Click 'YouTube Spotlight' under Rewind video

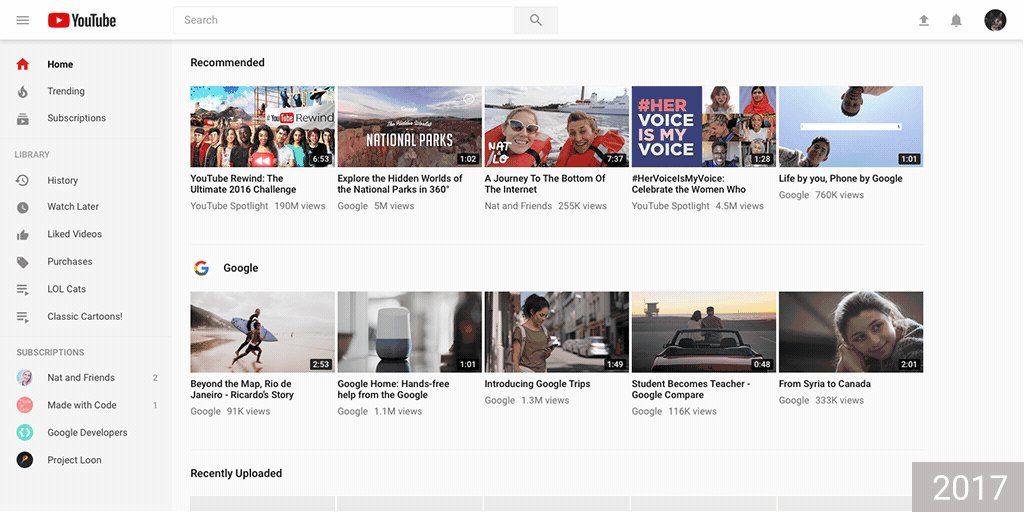(229, 206)
